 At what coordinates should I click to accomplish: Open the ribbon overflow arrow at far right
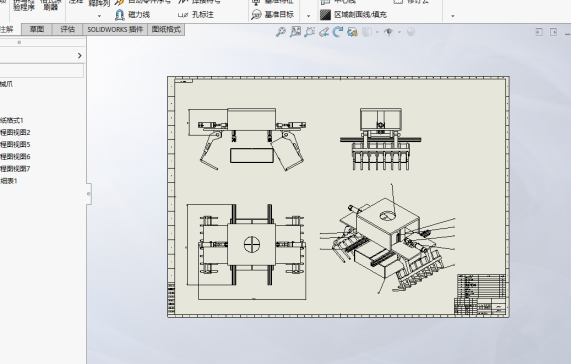tap(453, 16)
